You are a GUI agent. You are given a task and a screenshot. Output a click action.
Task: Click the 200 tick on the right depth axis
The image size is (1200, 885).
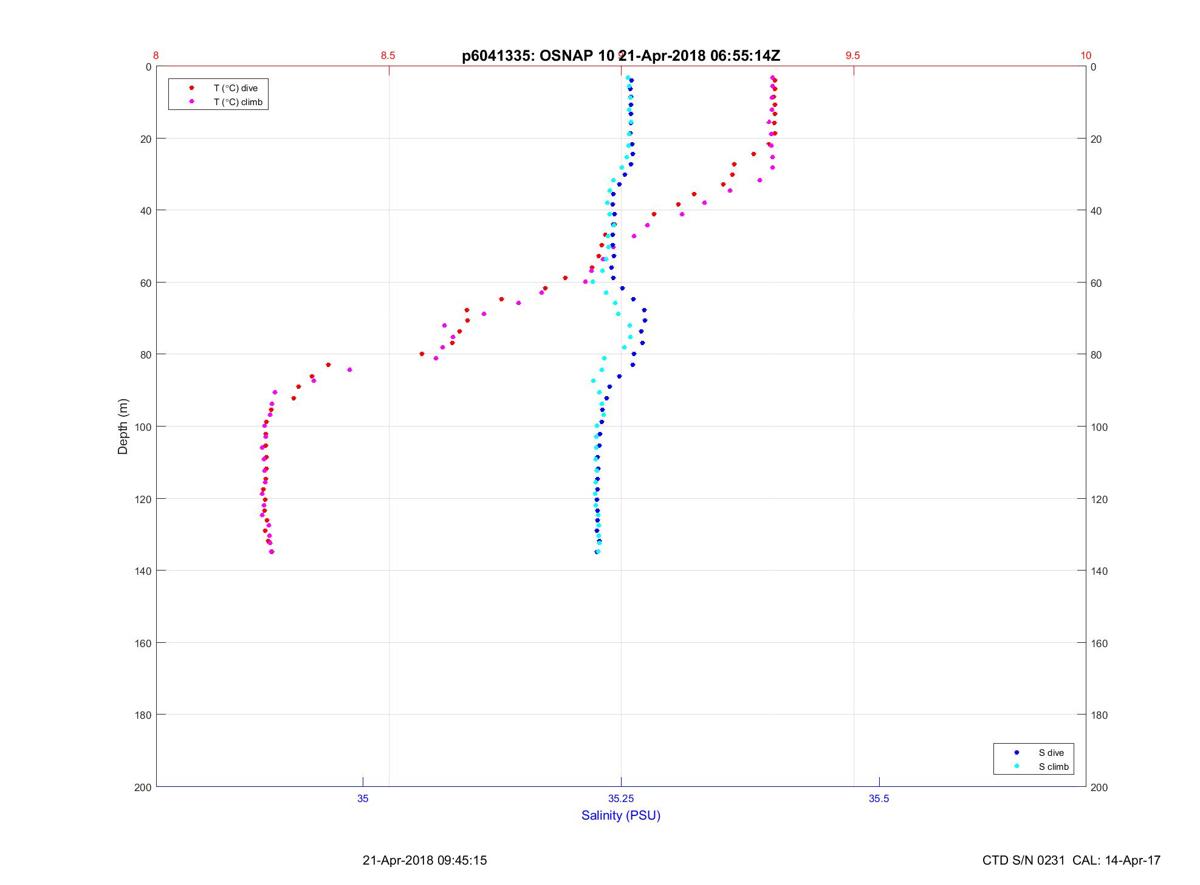pos(1100,787)
